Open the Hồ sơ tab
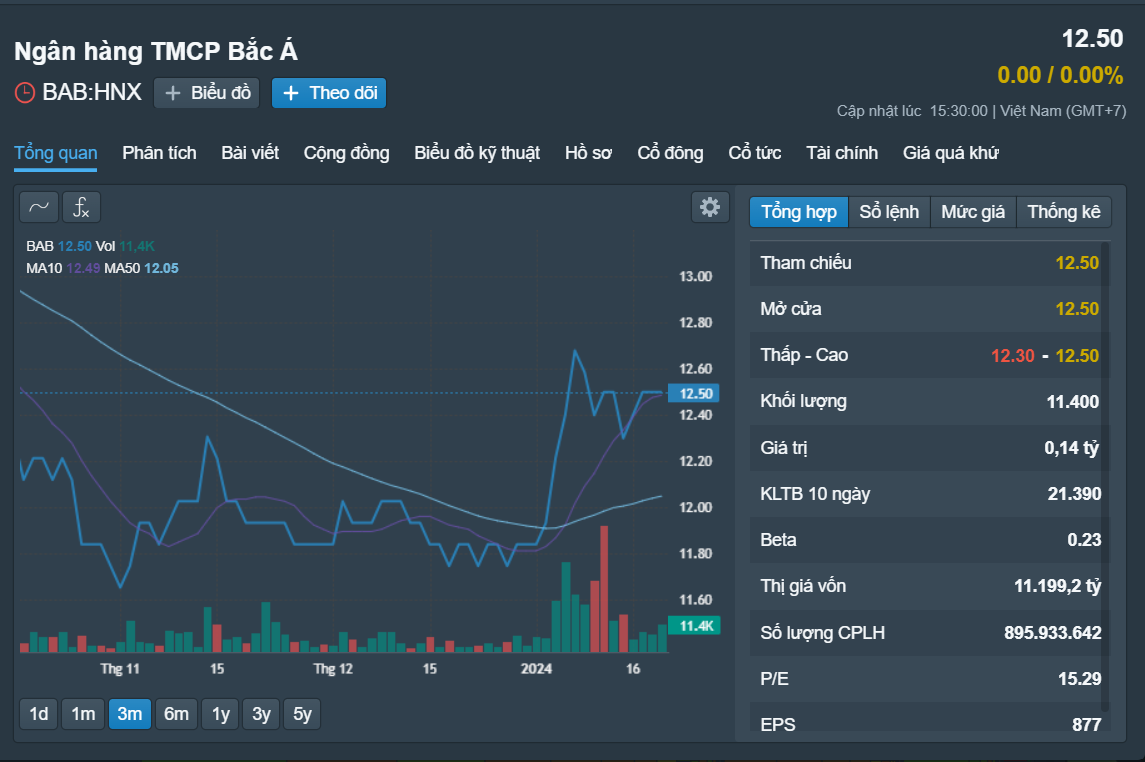 click(x=588, y=153)
